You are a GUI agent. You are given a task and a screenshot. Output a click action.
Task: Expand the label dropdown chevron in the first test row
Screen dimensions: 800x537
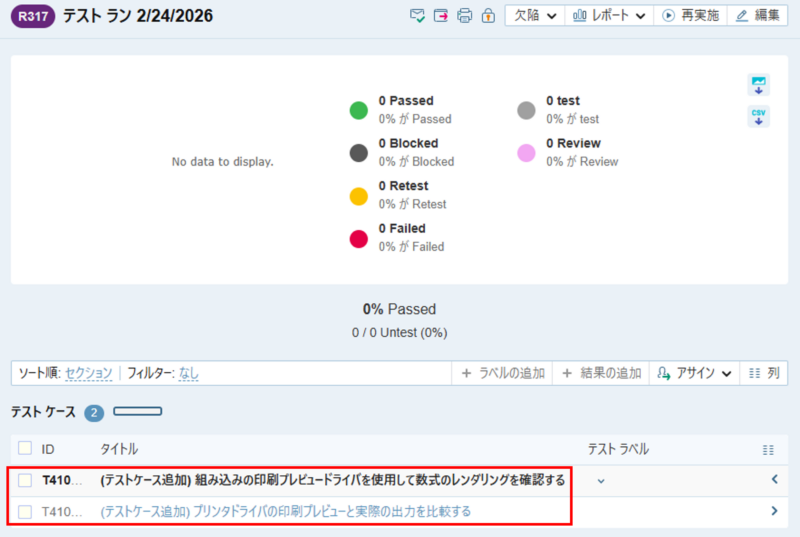601,481
